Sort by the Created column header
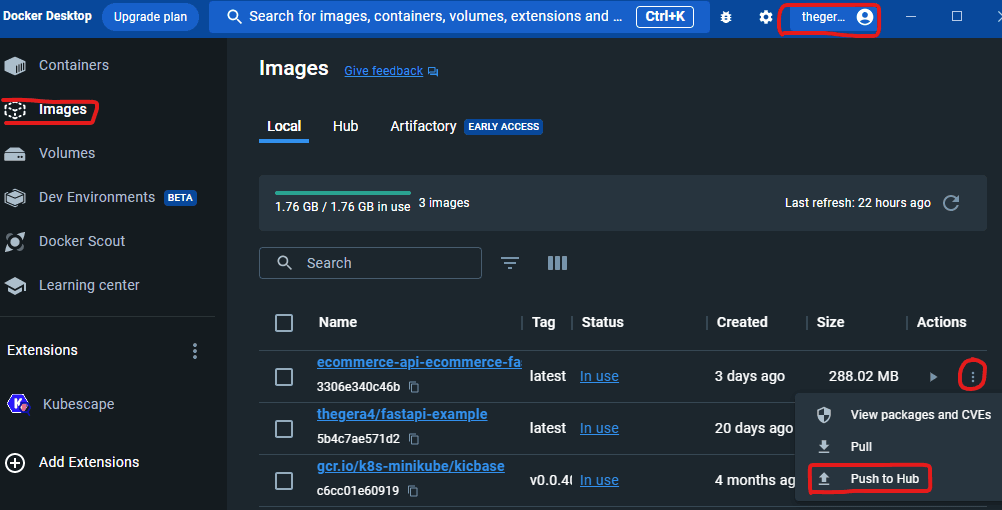The image size is (1002, 510). click(x=742, y=323)
